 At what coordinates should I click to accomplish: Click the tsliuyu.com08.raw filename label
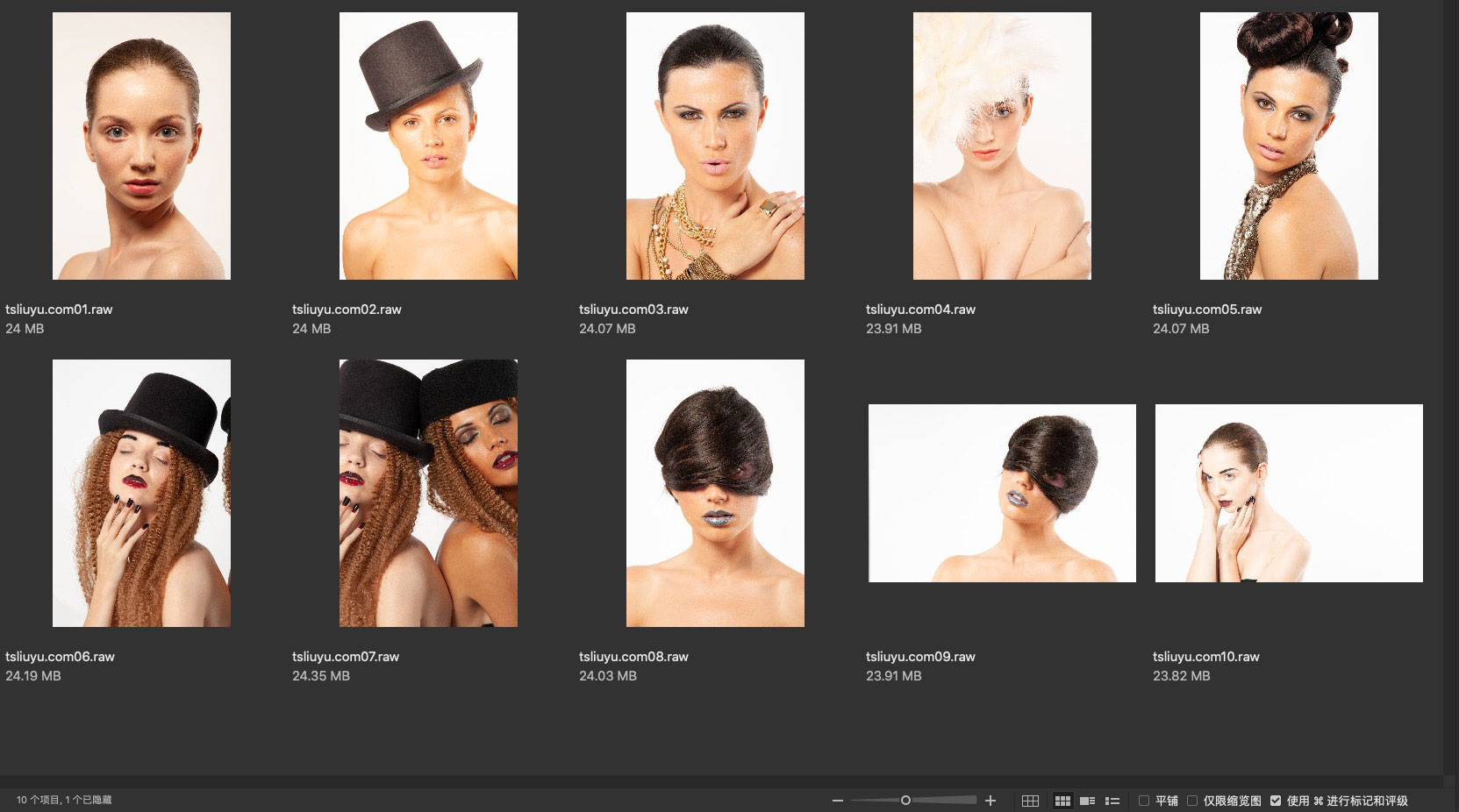click(633, 657)
